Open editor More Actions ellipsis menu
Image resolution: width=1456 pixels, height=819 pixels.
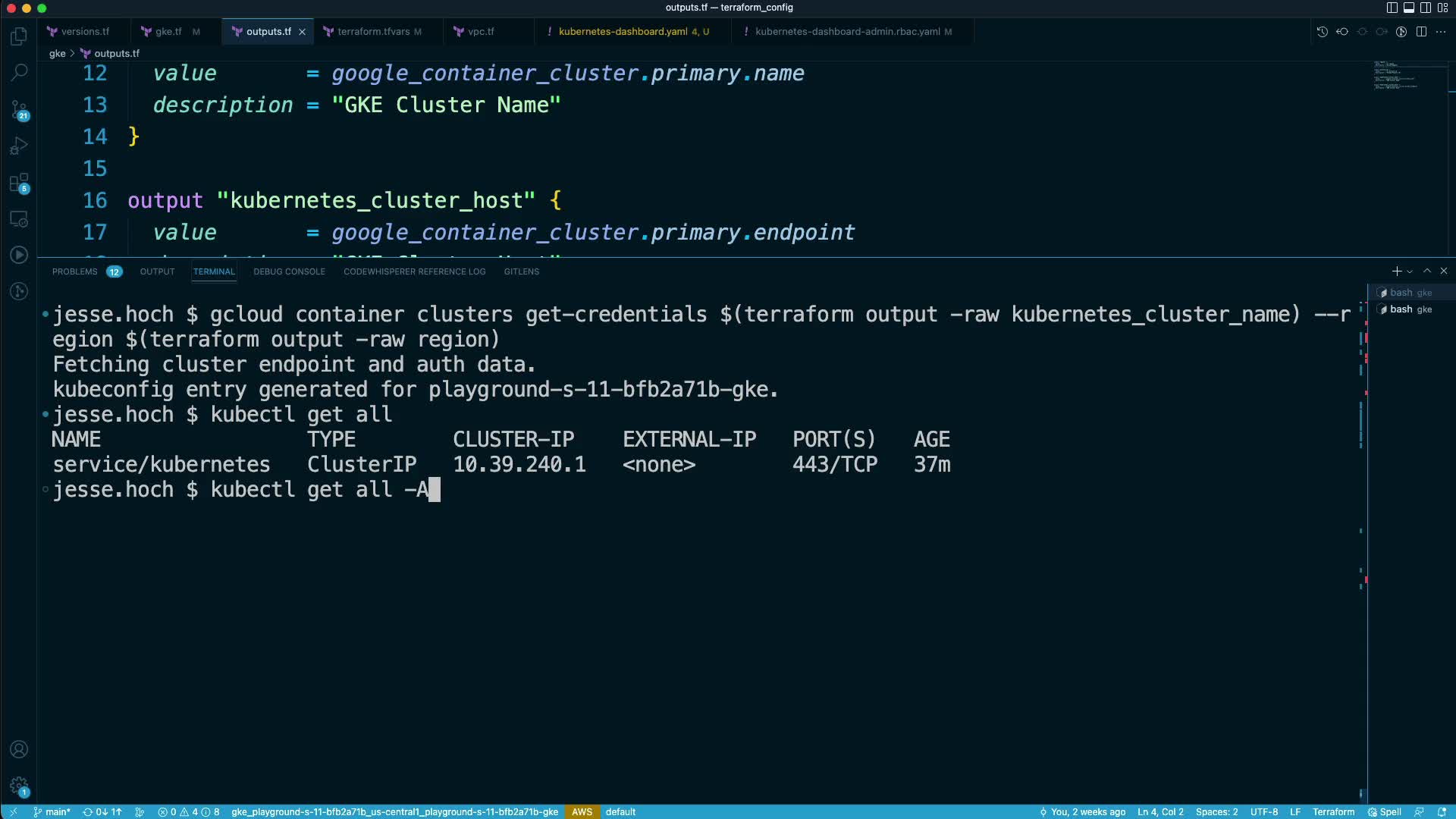pyautogui.click(x=1441, y=32)
